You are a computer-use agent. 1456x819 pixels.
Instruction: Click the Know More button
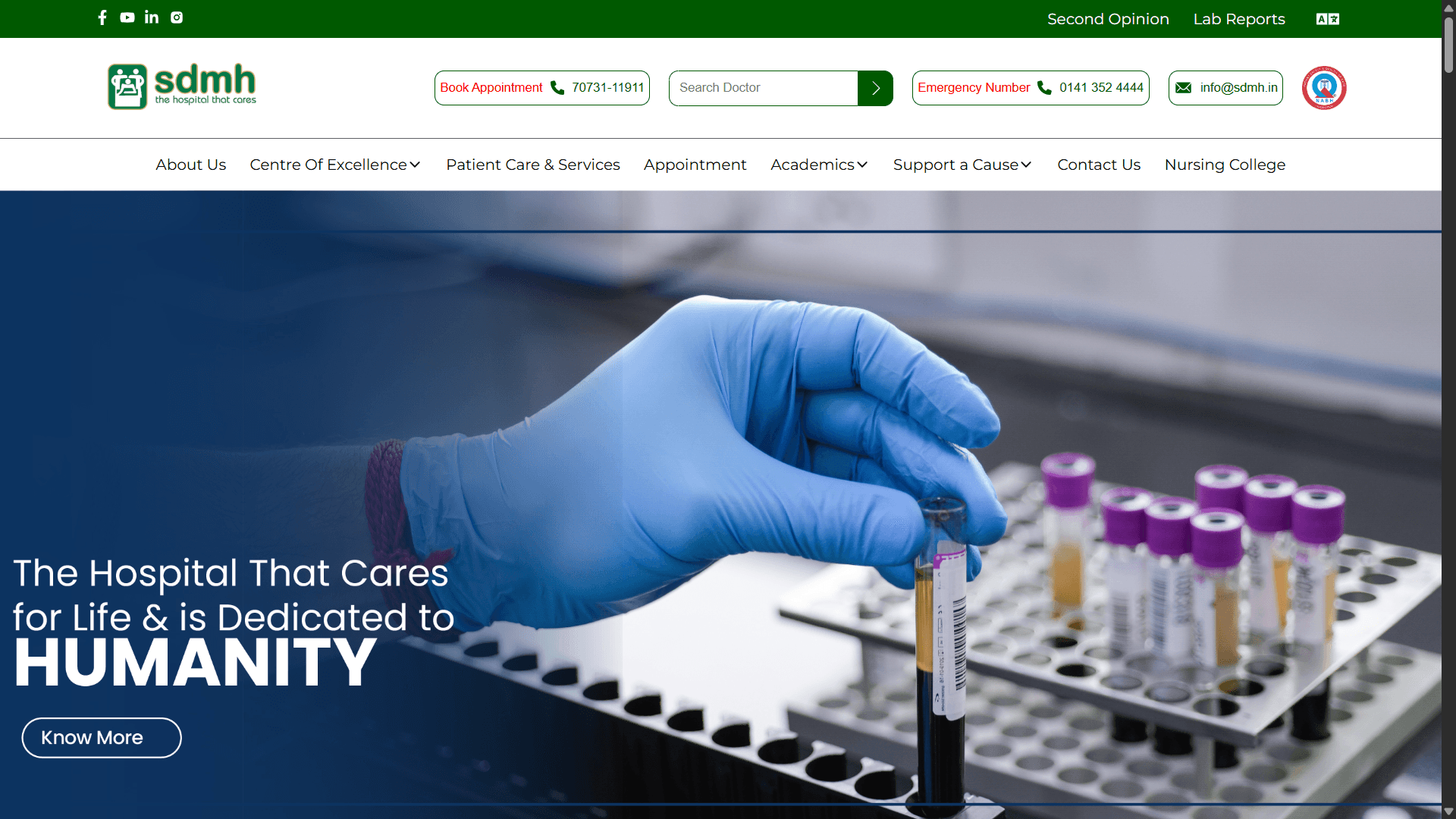click(102, 738)
